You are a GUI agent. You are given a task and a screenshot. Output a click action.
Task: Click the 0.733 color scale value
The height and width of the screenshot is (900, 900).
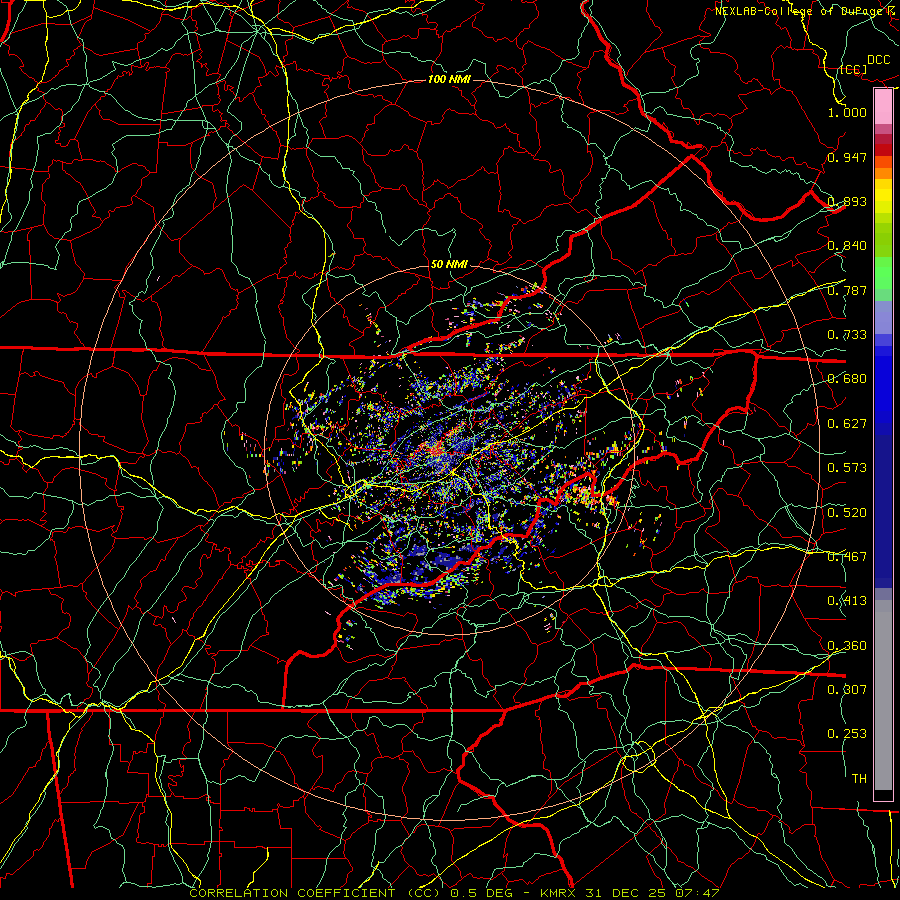tap(847, 335)
